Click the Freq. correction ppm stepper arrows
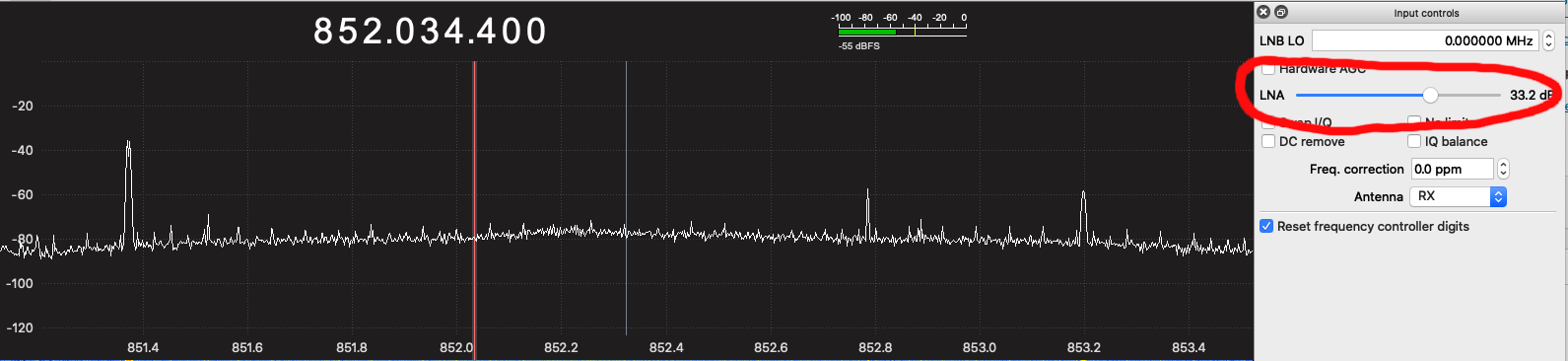 [x=1503, y=169]
